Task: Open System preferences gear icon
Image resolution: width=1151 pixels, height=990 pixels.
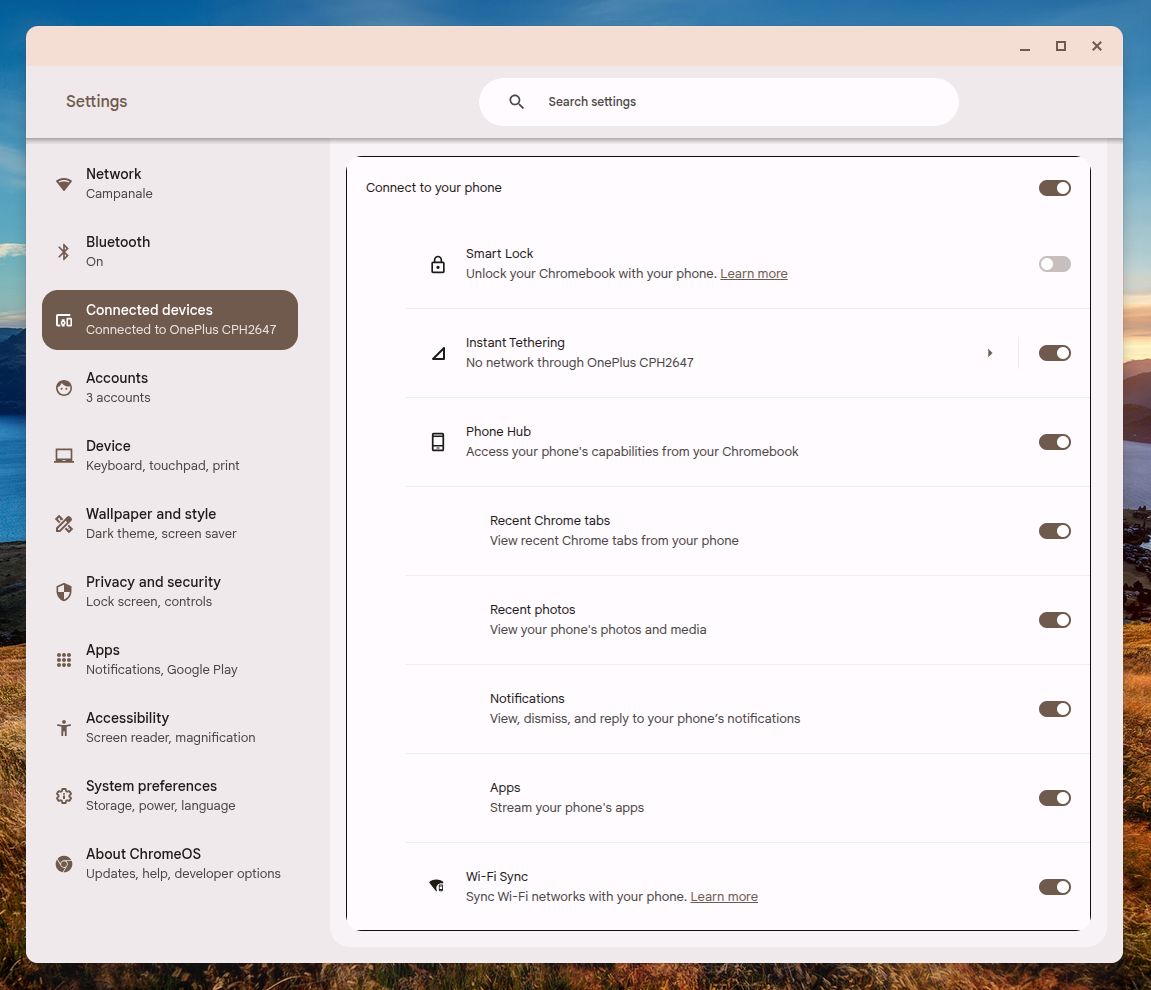Action: pyautogui.click(x=63, y=795)
